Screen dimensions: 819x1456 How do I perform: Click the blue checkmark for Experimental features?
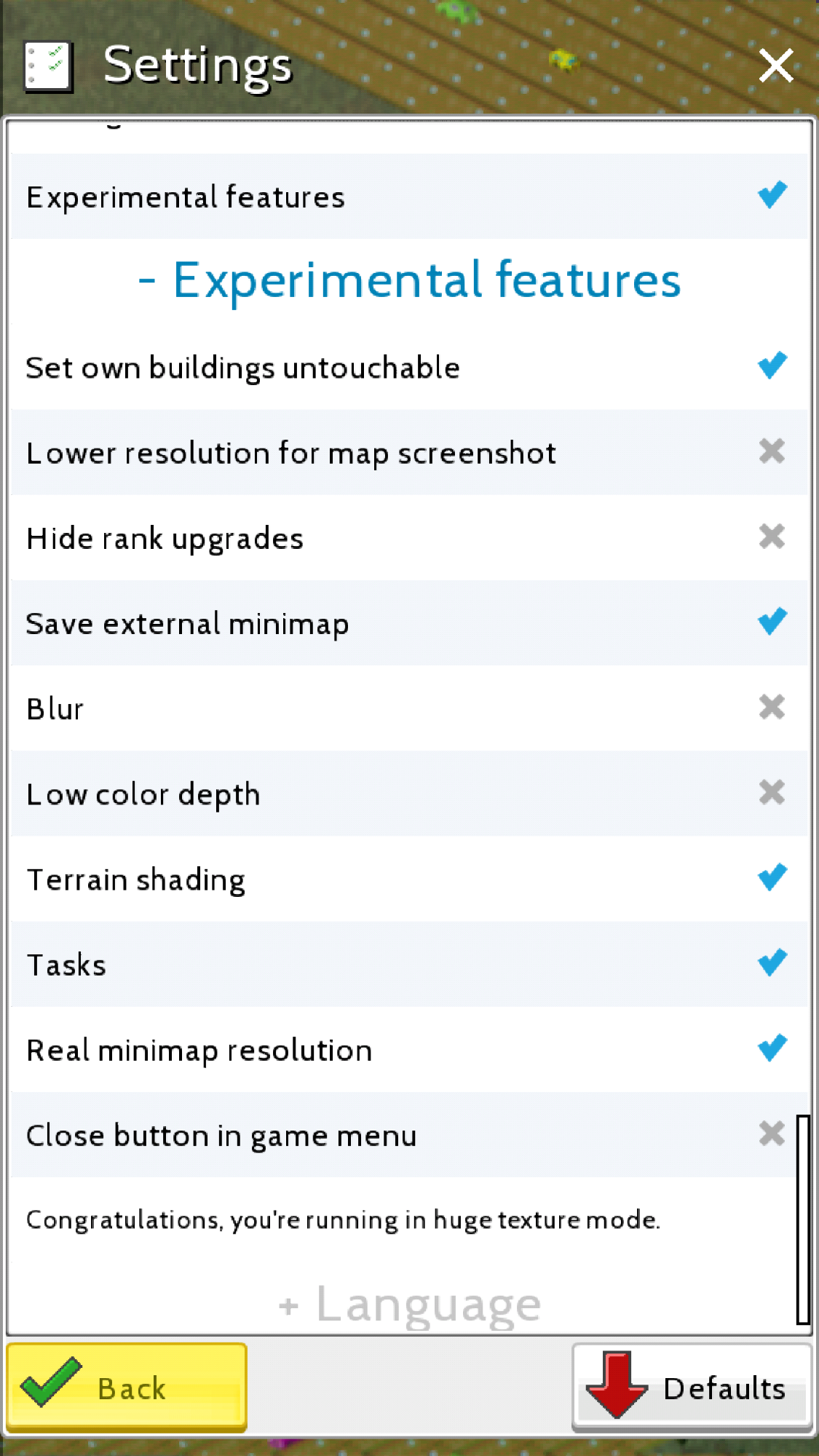pyautogui.click(x=772, y=195)
